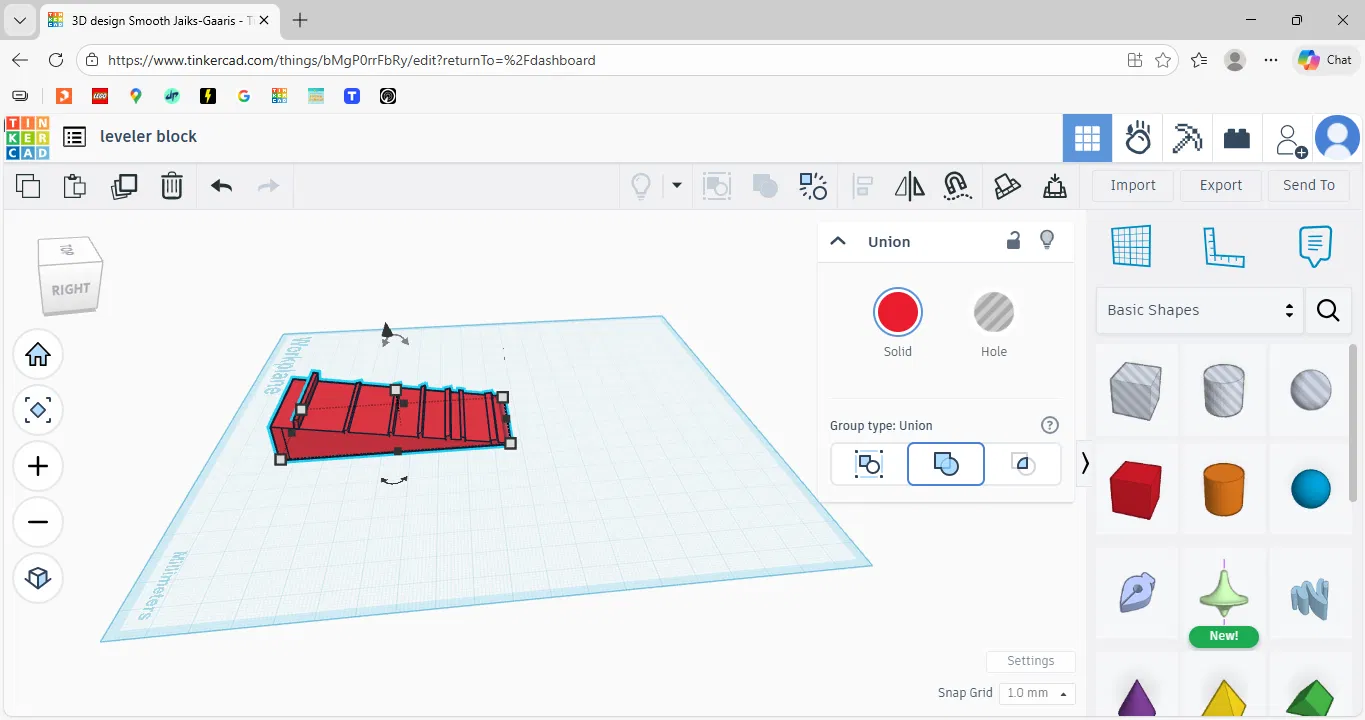Image resolution: width=1365 pixels, height=720 pixels.
Task: Open the Snap Grid 1.0 mm dropdown
Action: pyautogui.click(x=1036, y=693)
